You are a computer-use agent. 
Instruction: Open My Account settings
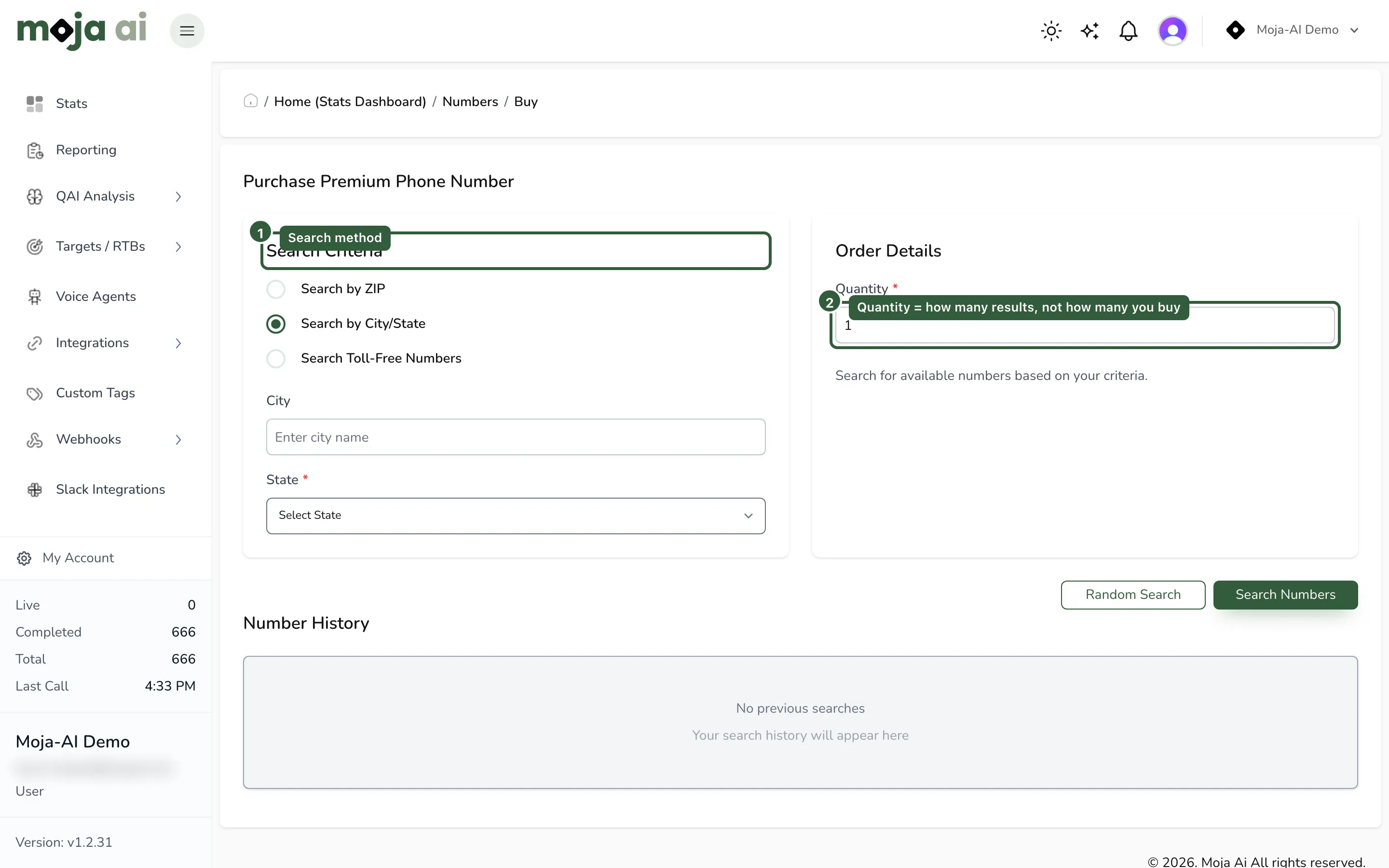78,558
